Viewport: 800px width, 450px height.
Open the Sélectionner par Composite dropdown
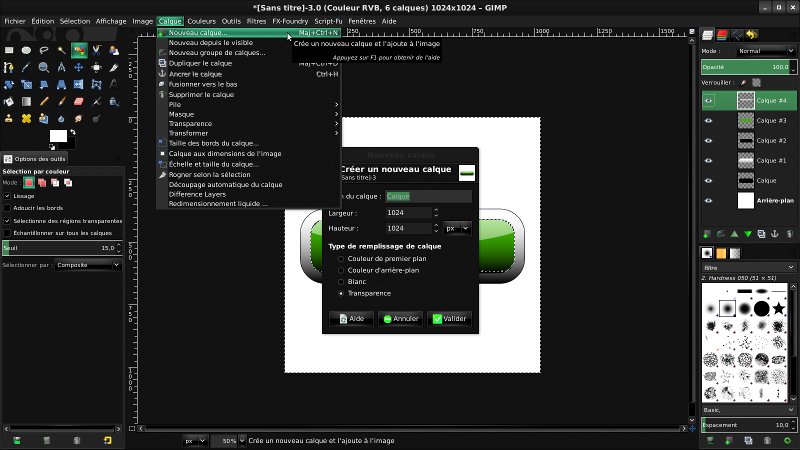click(88, 265)
